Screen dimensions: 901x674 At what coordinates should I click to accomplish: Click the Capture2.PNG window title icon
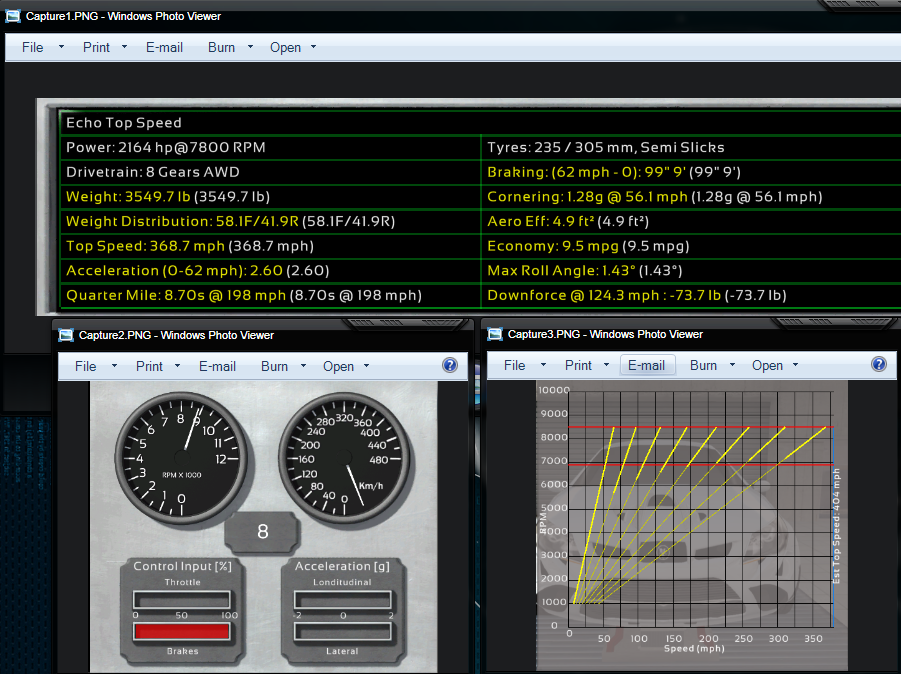pos(66,335)
